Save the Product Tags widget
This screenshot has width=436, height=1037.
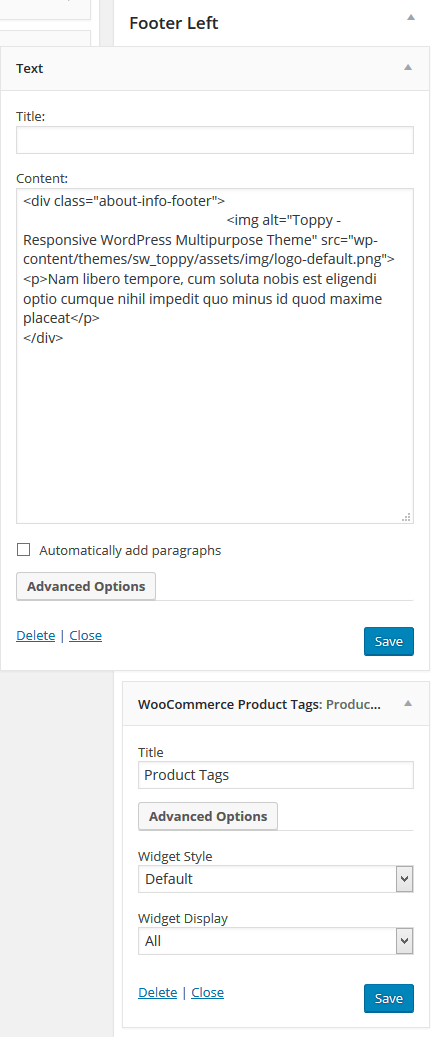388,999
